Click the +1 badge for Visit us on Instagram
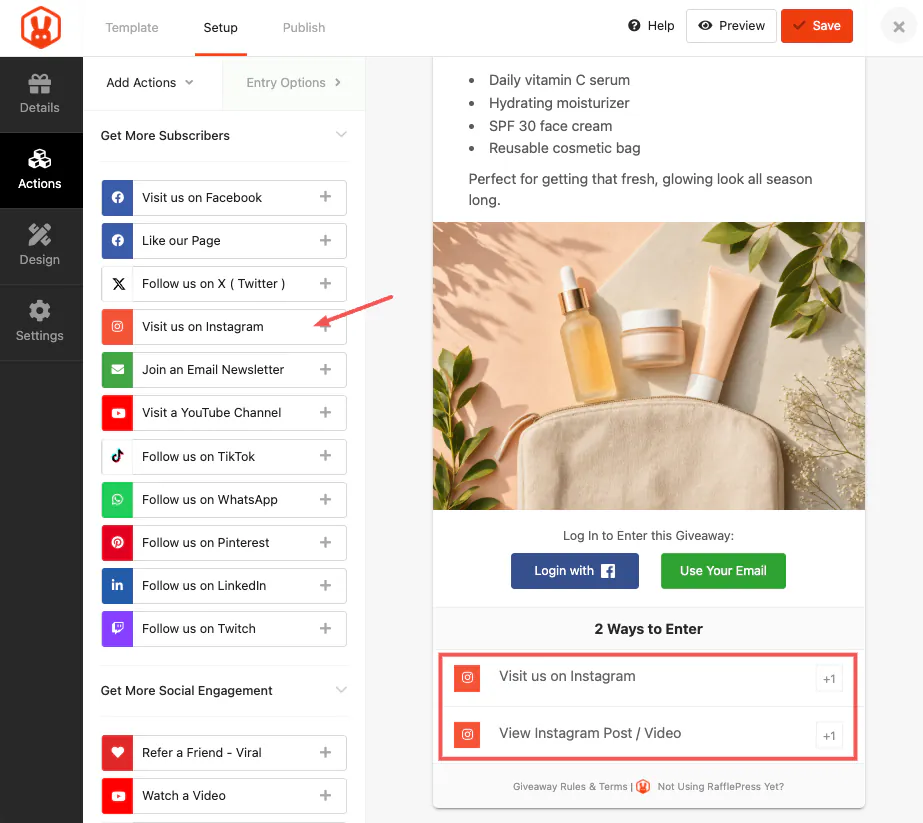This screenshot has width=923, height=823. (829, 679)
